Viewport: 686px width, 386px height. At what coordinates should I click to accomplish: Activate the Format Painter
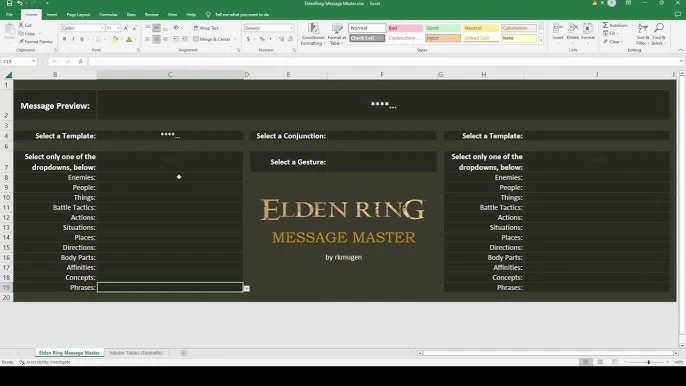pyautogui.click(x=36, y=42)
